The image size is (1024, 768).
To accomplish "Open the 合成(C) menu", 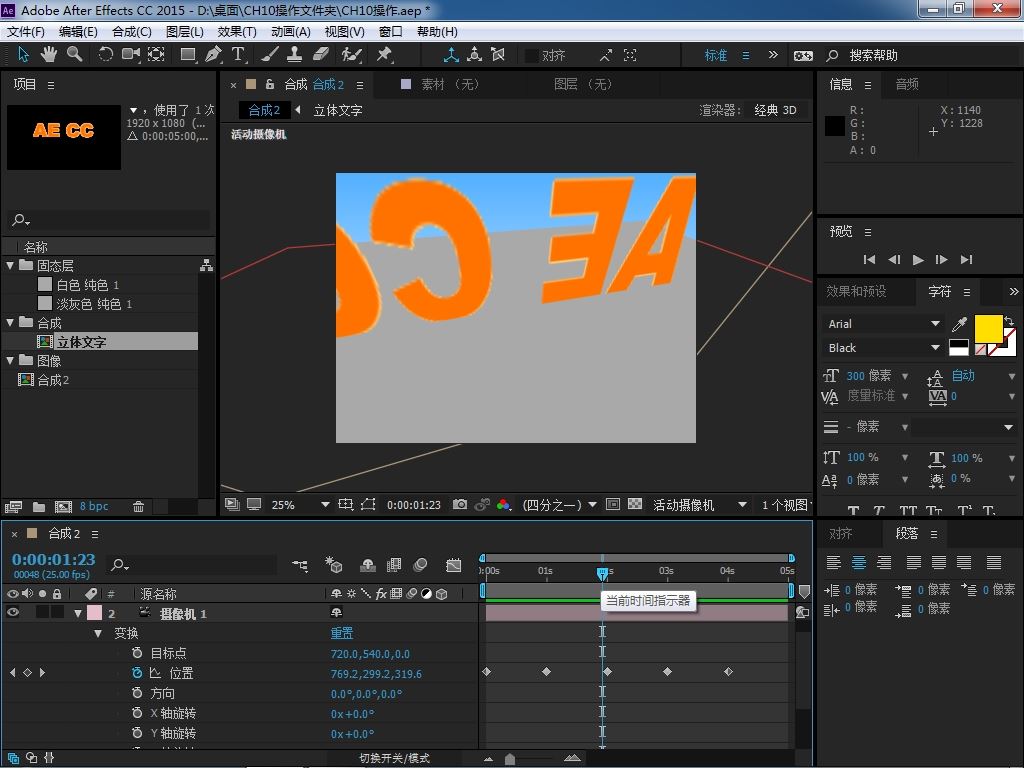I will [132, 31].
